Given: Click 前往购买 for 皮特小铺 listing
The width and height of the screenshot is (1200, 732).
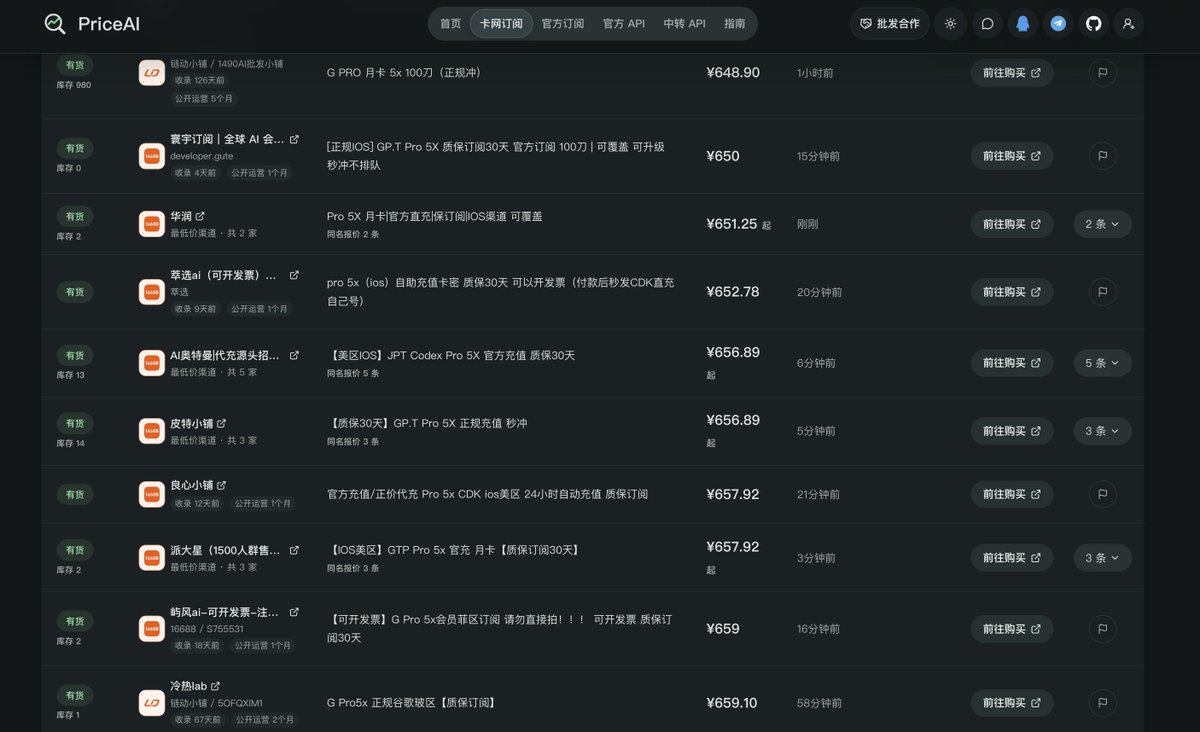Looking at the screenshot, I should [x=1012, y=431].
